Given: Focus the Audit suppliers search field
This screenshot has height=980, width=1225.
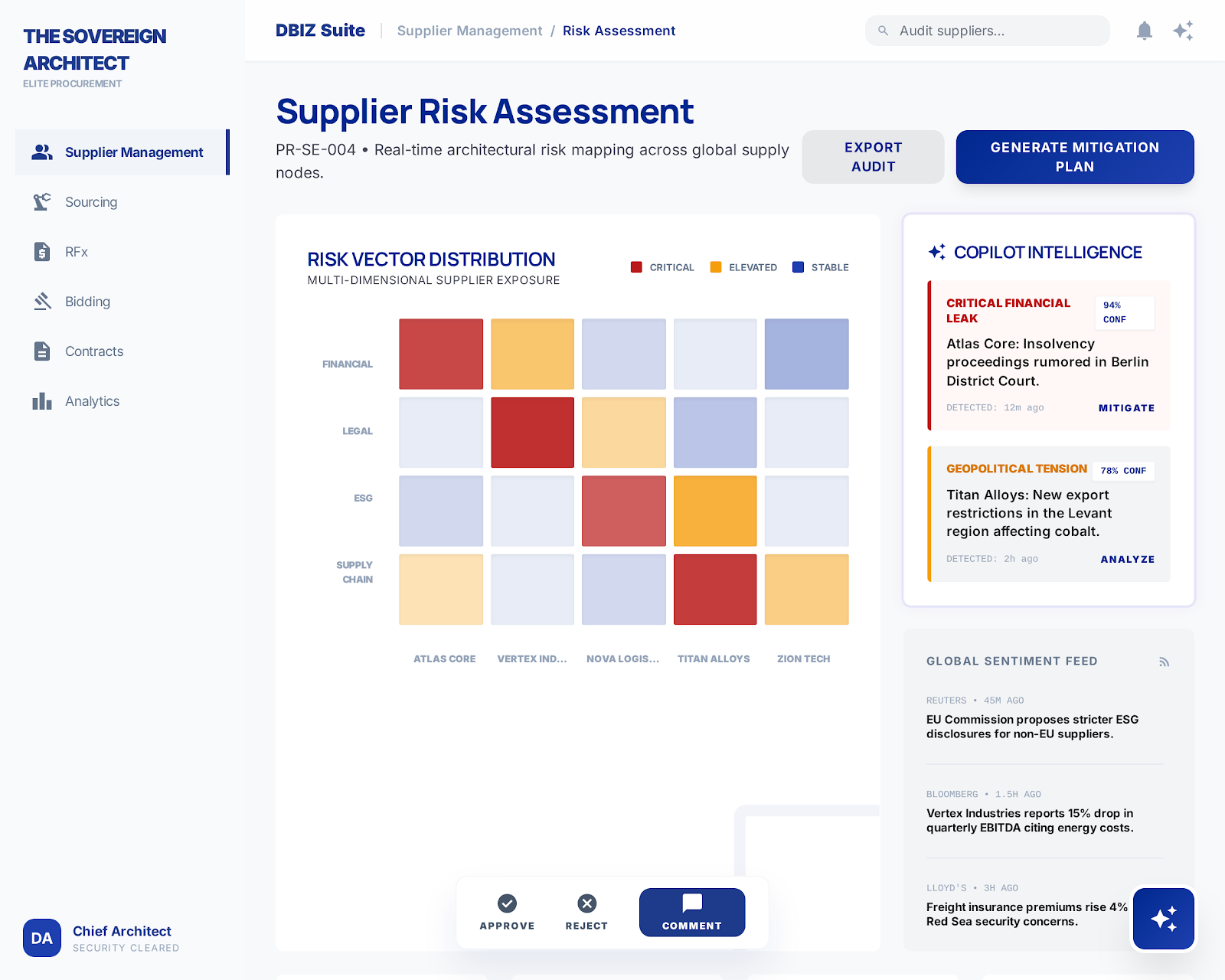Looking at the screenshot, I should (988, 31).
